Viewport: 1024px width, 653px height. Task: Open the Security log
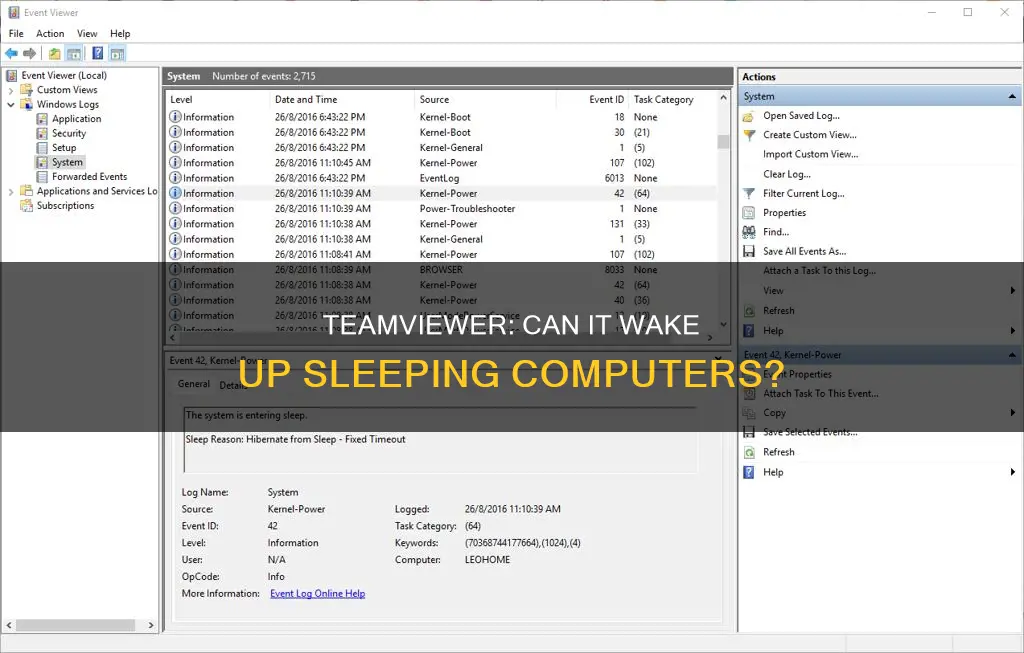[x=69, y=133]
